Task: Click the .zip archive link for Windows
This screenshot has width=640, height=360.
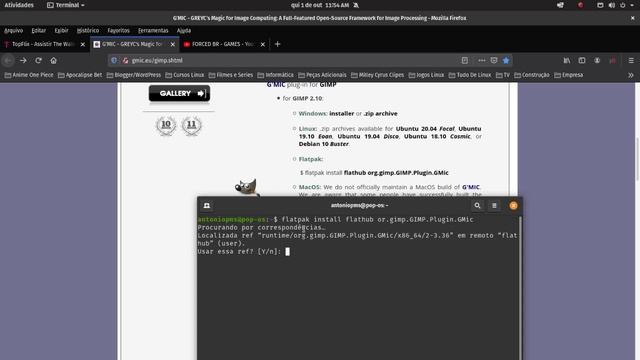Action: [380, 113]
